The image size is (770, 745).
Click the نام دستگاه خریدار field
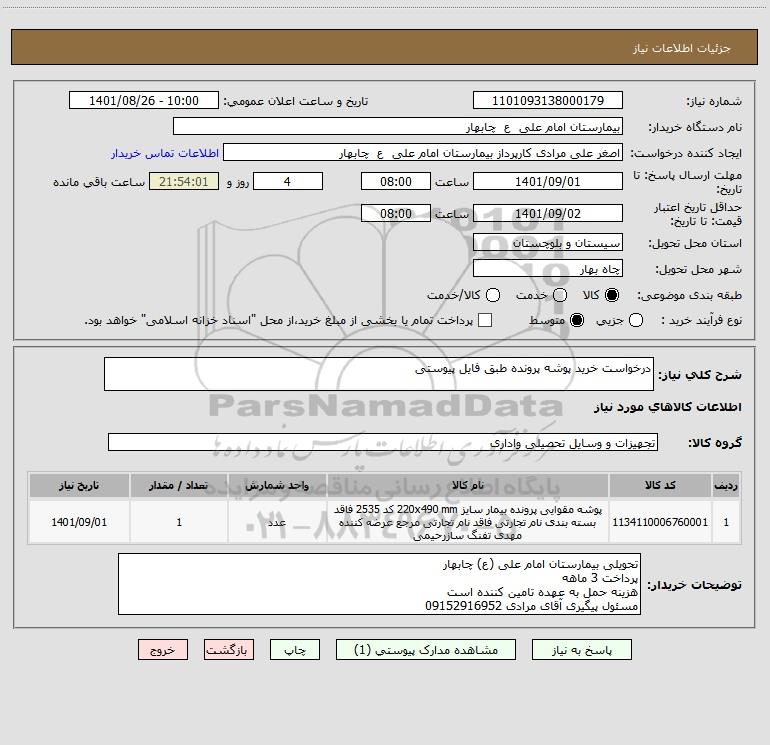point(398,127)
